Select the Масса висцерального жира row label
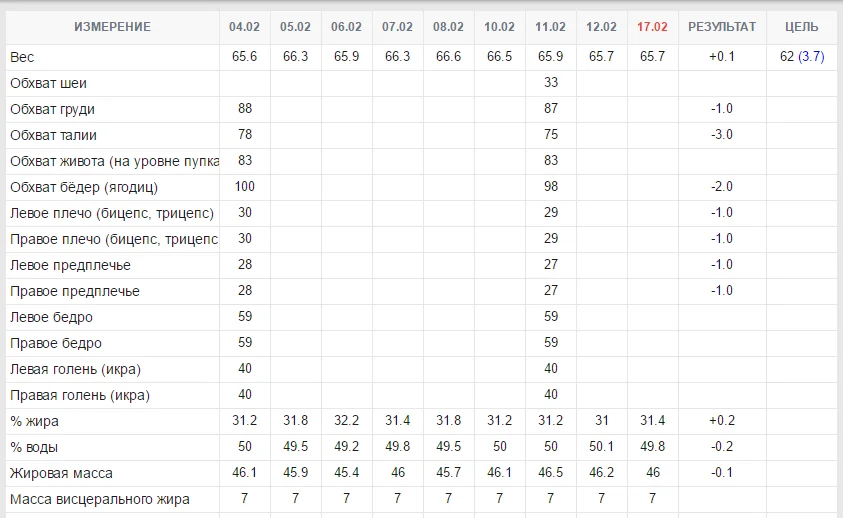843x518 pixels. pos(99,499)
